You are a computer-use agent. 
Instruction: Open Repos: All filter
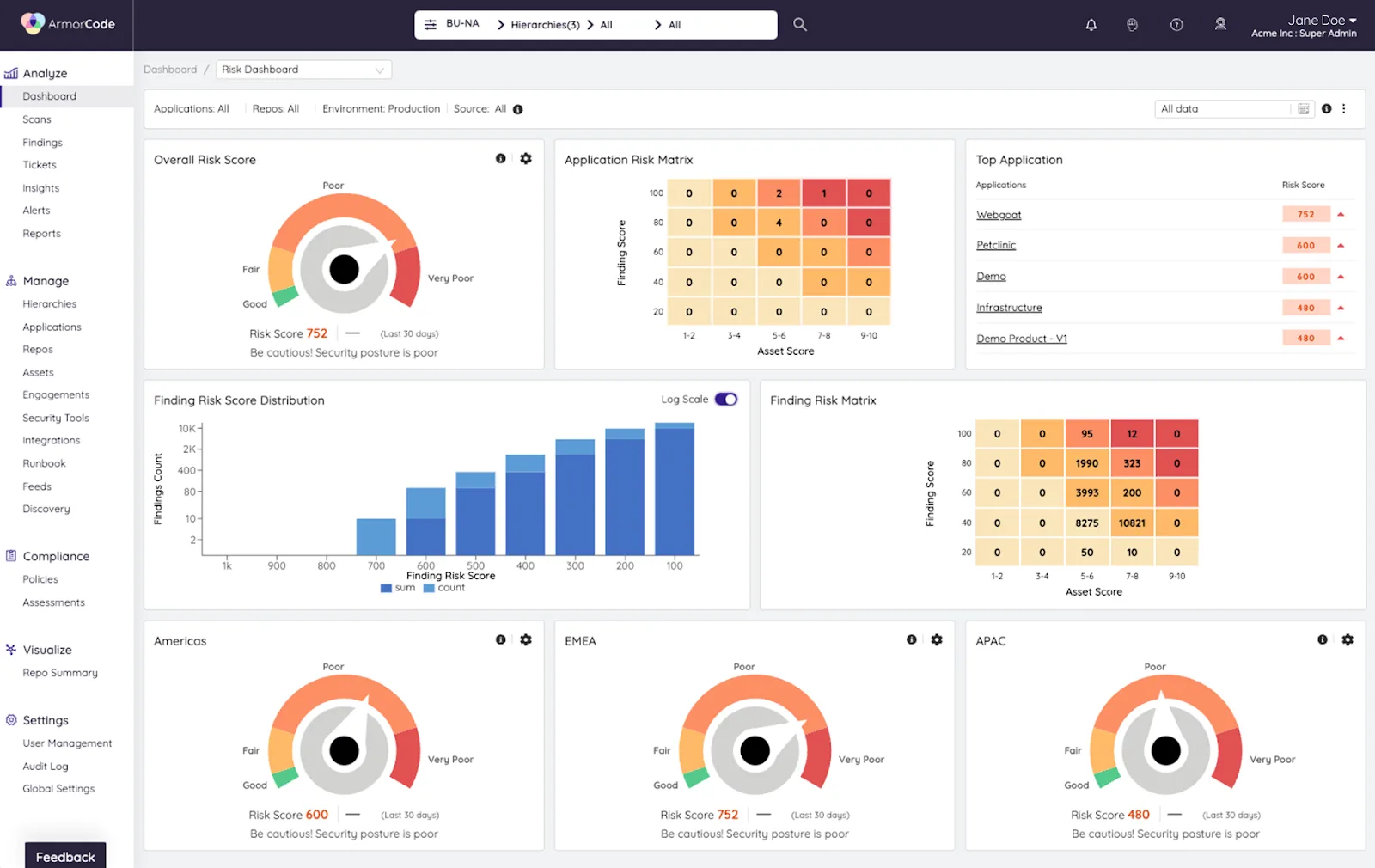[x=276, y=109]
